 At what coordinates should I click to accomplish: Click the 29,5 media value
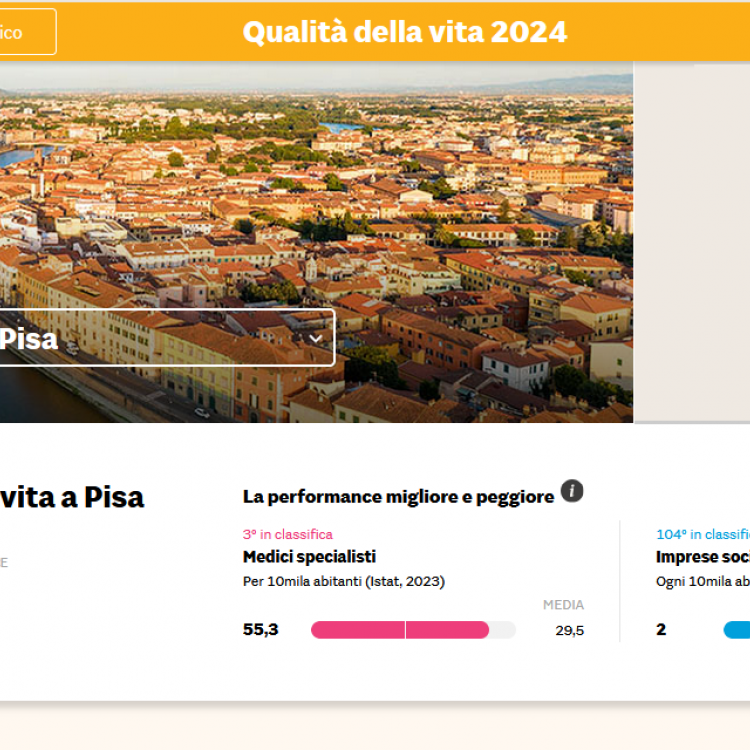[x=570, y=630]
